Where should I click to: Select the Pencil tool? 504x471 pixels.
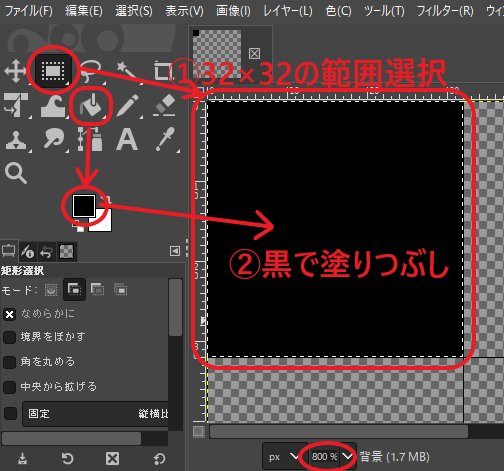tap(128, 105)
